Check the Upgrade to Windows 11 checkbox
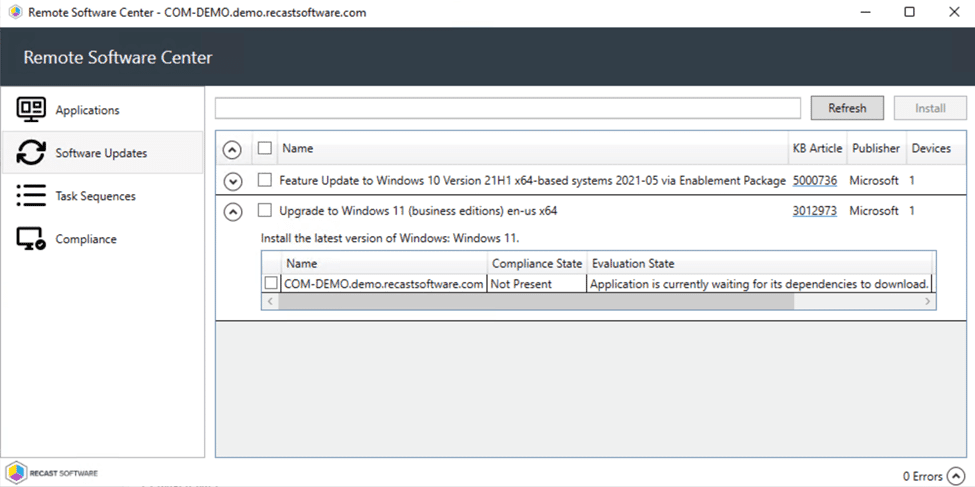975x487 pixels. [265, 211]
